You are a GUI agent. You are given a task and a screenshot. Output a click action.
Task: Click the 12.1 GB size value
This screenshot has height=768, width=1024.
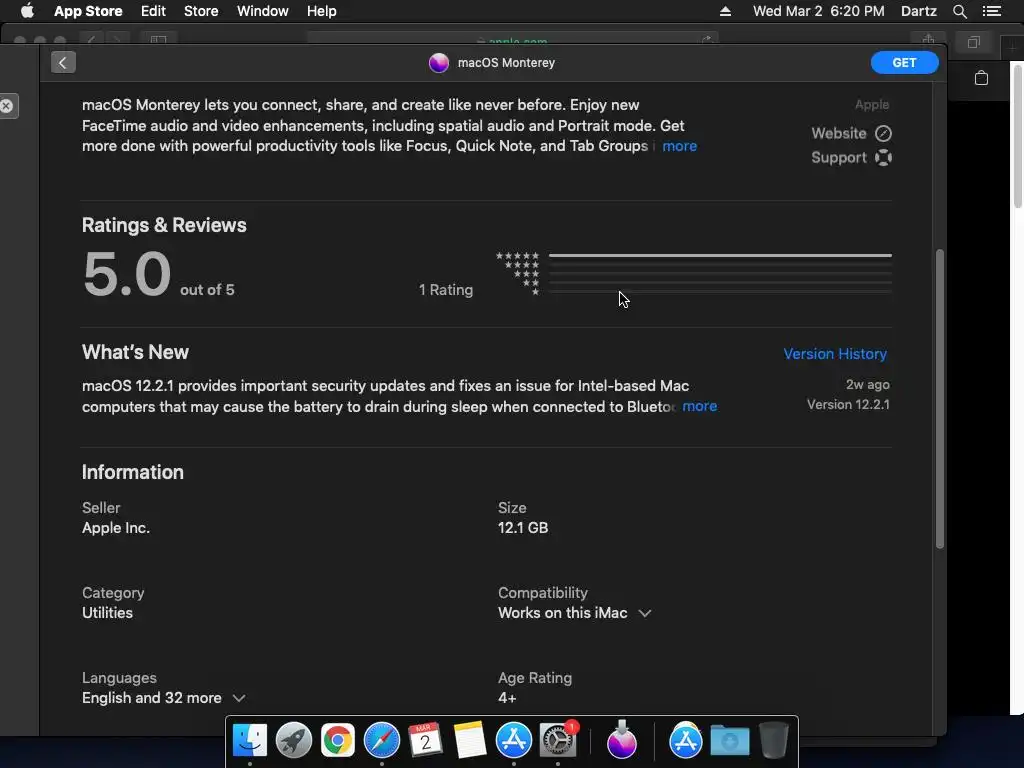coord(523,528)
